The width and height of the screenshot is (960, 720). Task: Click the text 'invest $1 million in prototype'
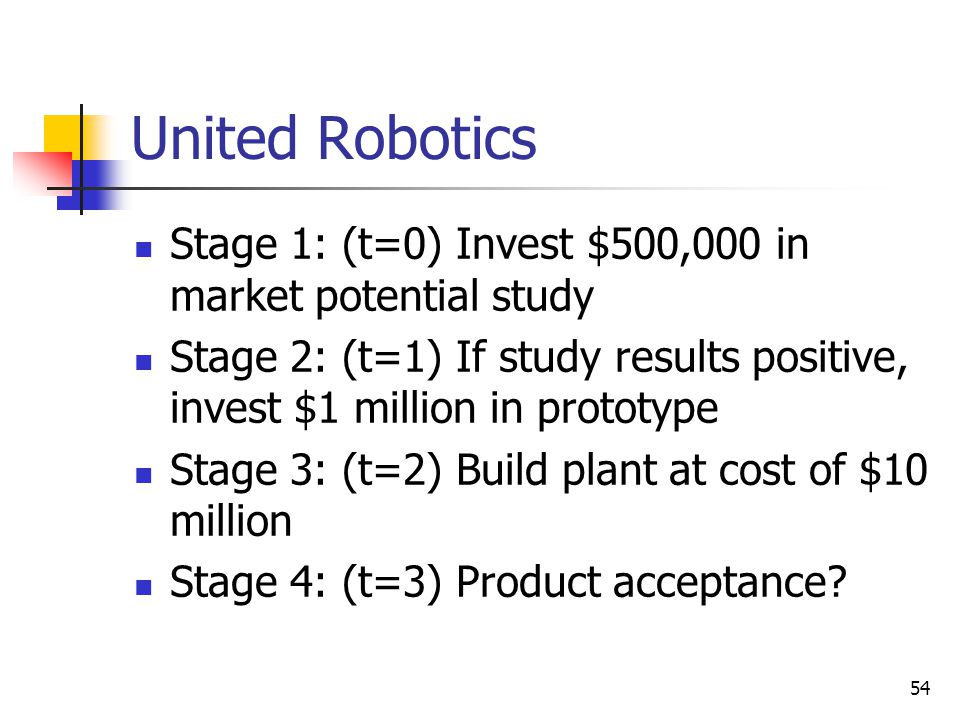click(444, 409)
